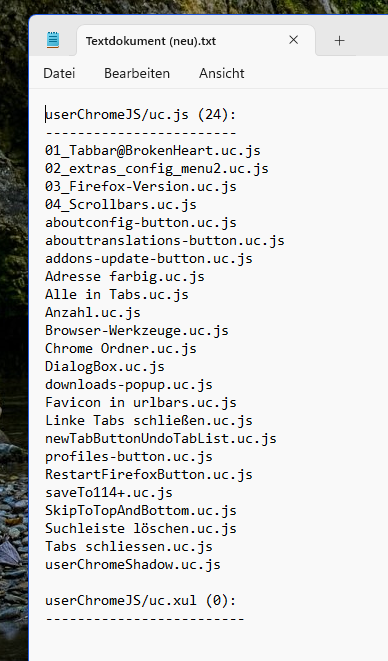
Task: Click the DialogBox.uc.js text line
Action: click(105, 366)
